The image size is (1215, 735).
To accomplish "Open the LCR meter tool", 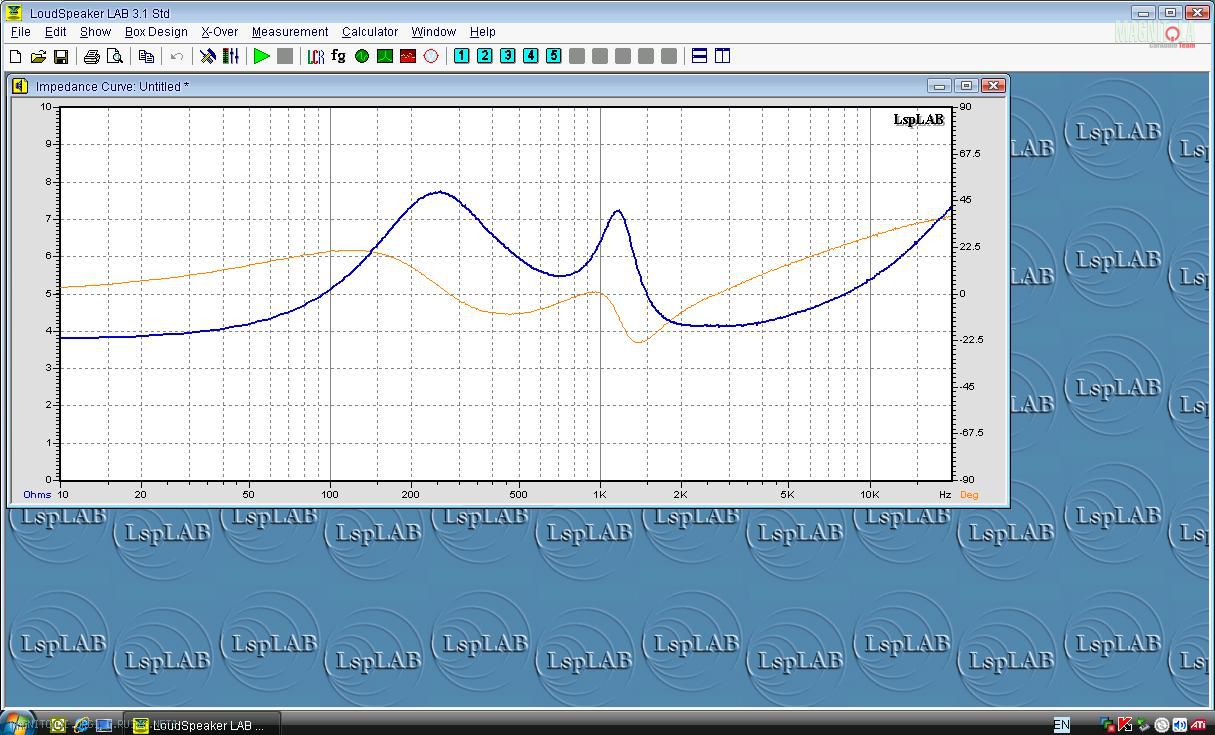I will pyautogui.click(x=316, y=57).
